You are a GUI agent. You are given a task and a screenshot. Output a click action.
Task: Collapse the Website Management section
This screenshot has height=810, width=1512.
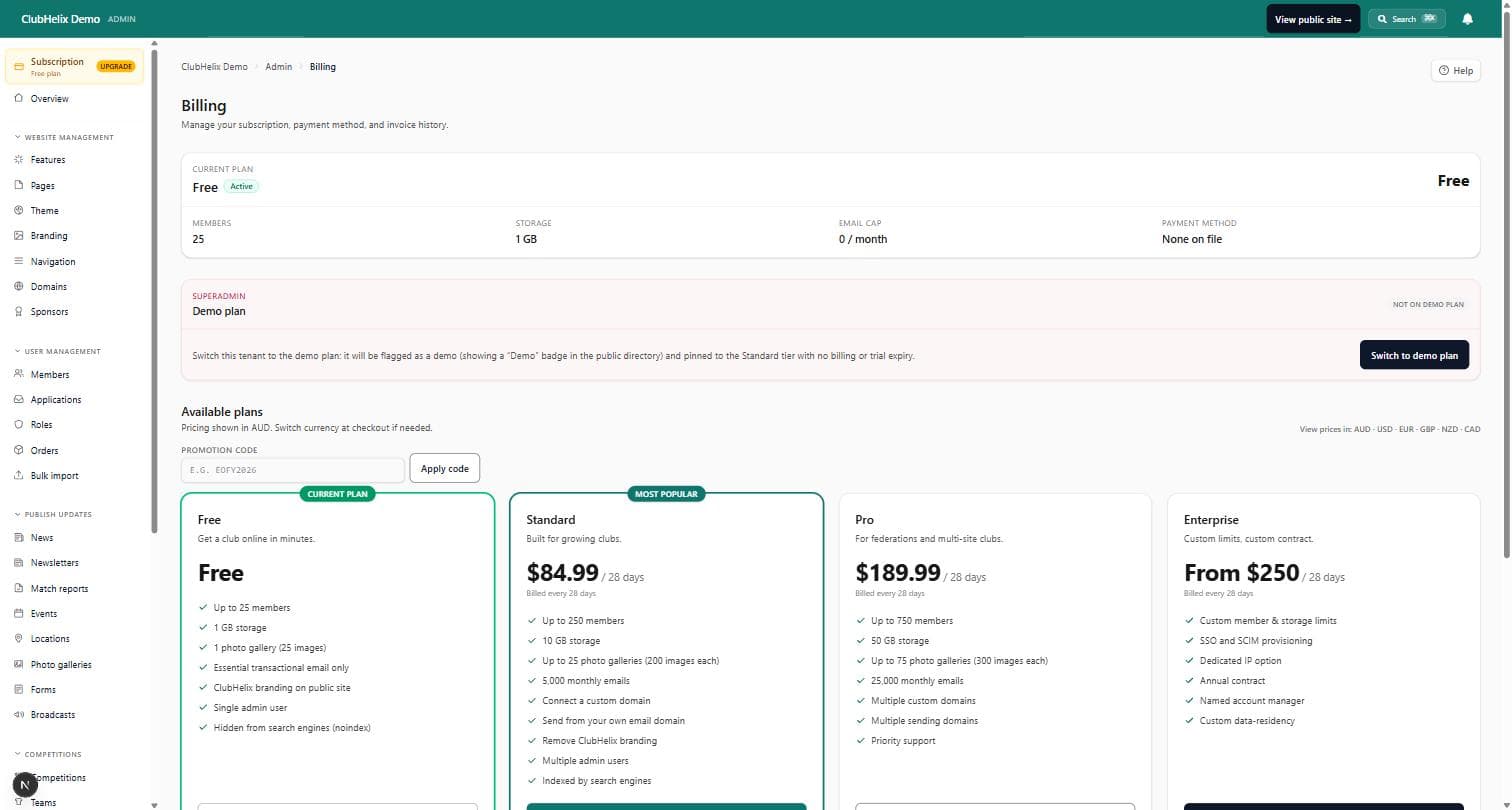(x=64, y=137)
